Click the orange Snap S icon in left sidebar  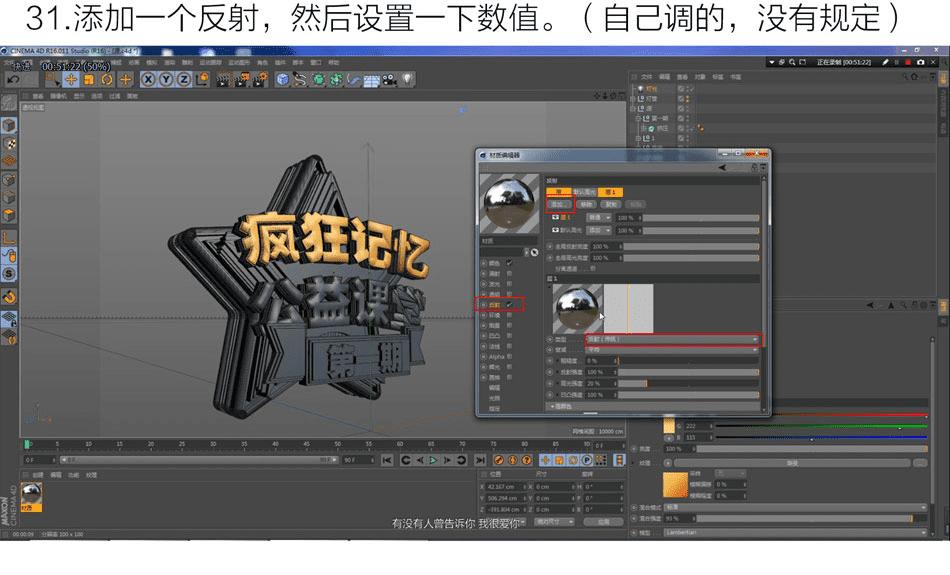click(8, 274)
